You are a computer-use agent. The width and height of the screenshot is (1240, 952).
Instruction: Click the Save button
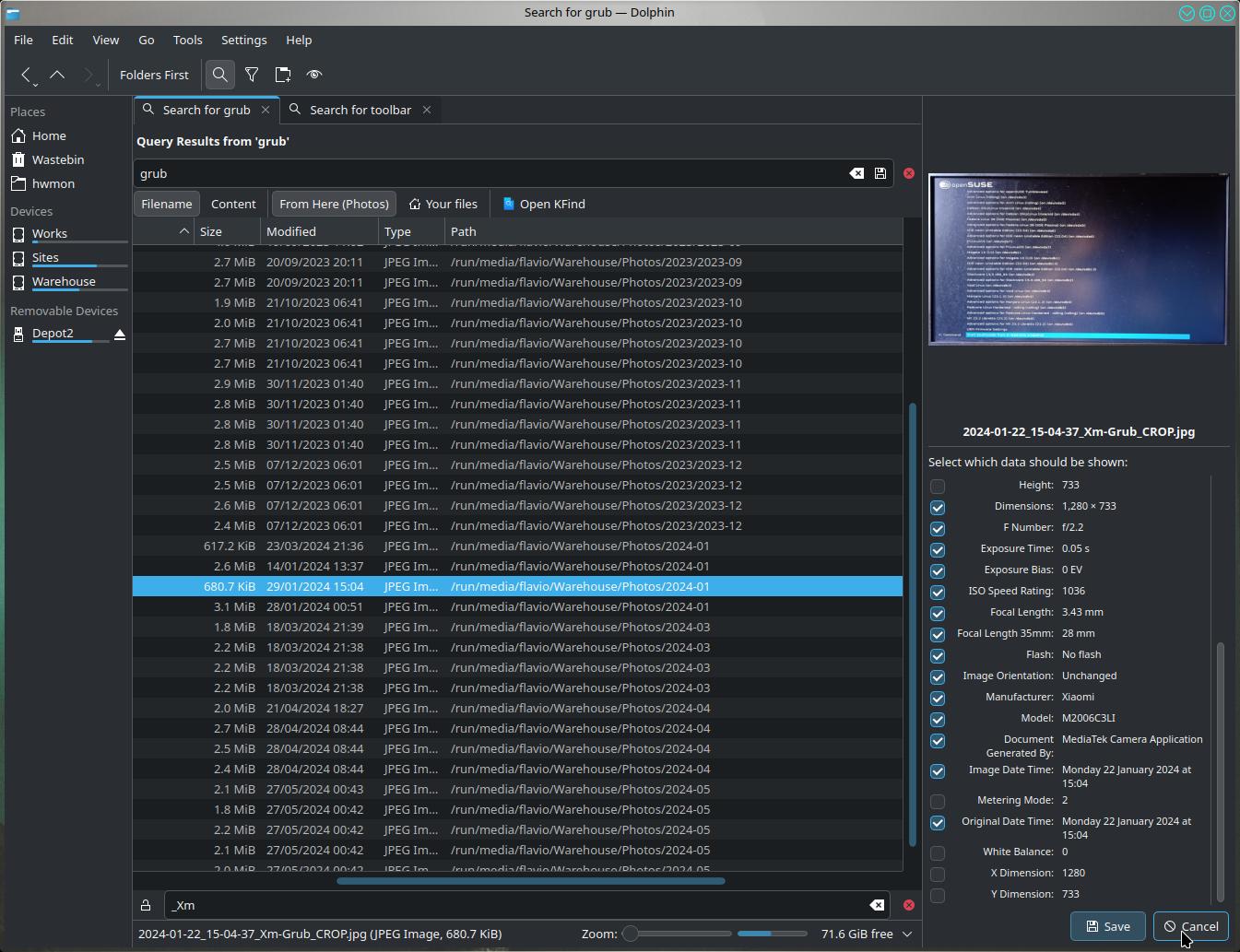pyautogui.click(x=1107, y=926)
